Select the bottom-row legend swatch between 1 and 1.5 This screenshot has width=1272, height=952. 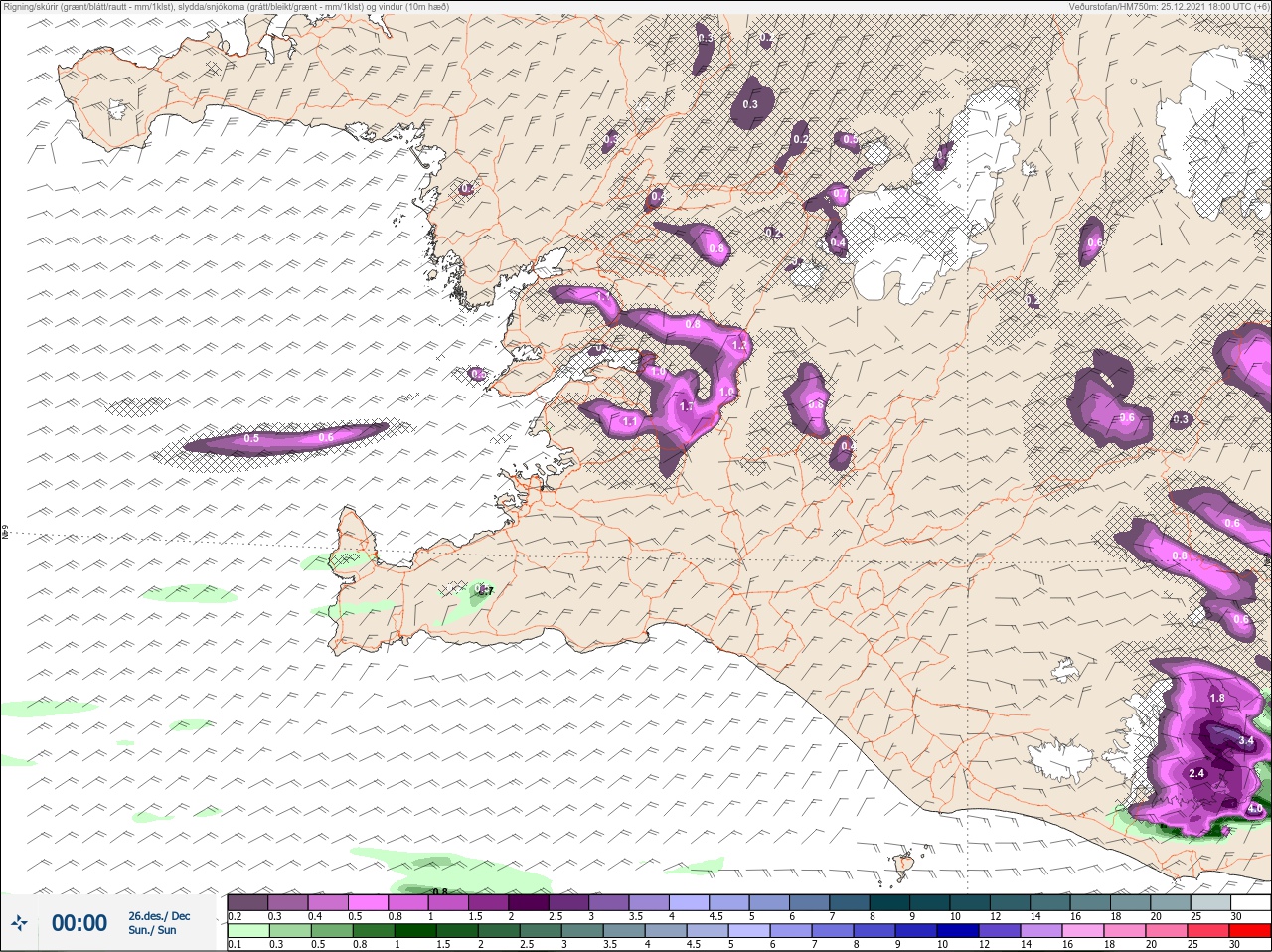416,931
